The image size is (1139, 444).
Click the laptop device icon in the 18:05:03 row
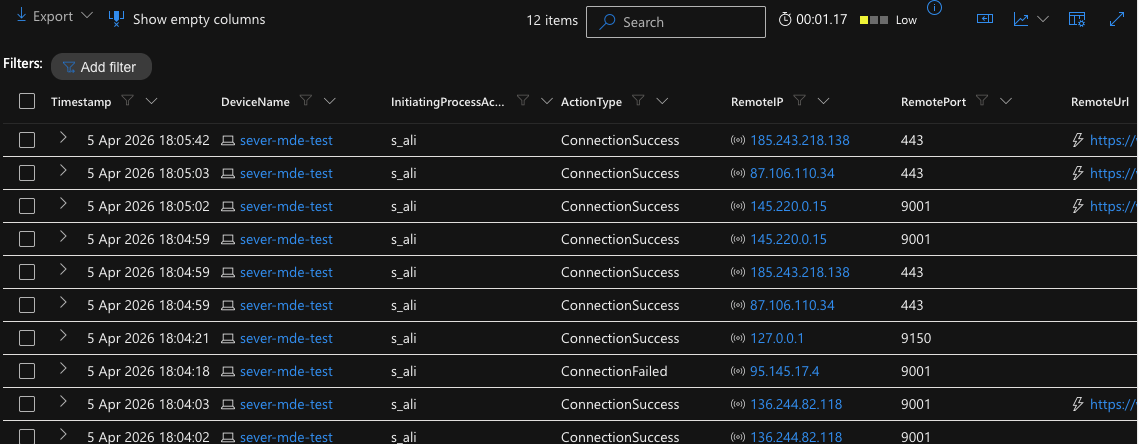point(228,174)
